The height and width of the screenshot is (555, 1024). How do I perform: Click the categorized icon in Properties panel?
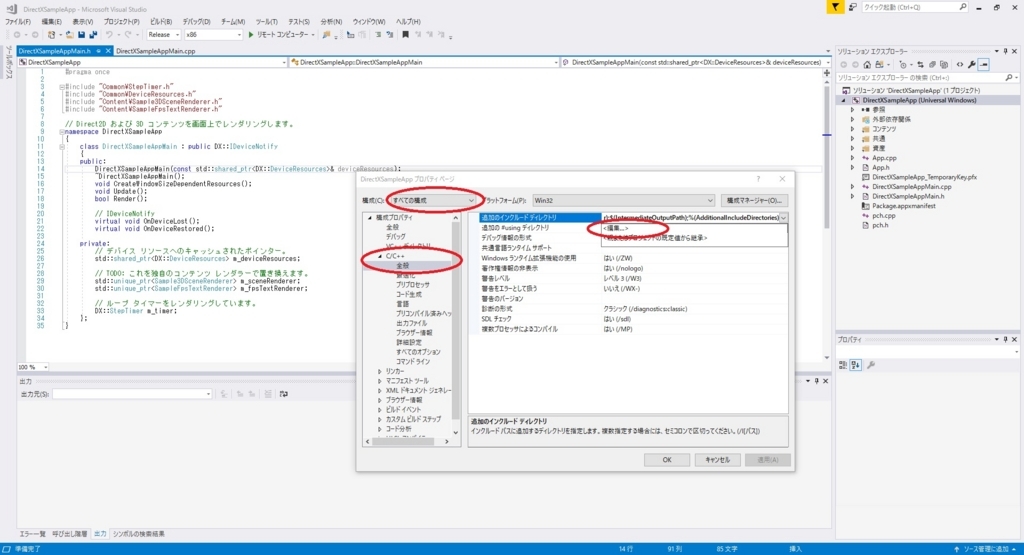tap(843, 365)
